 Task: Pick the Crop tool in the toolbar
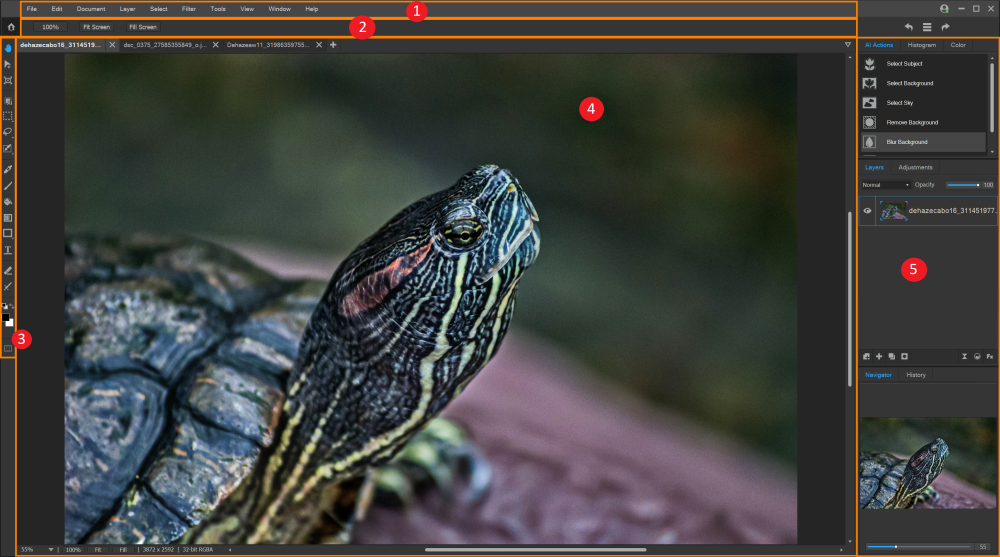pyautogui.click(x=8, y=80)
